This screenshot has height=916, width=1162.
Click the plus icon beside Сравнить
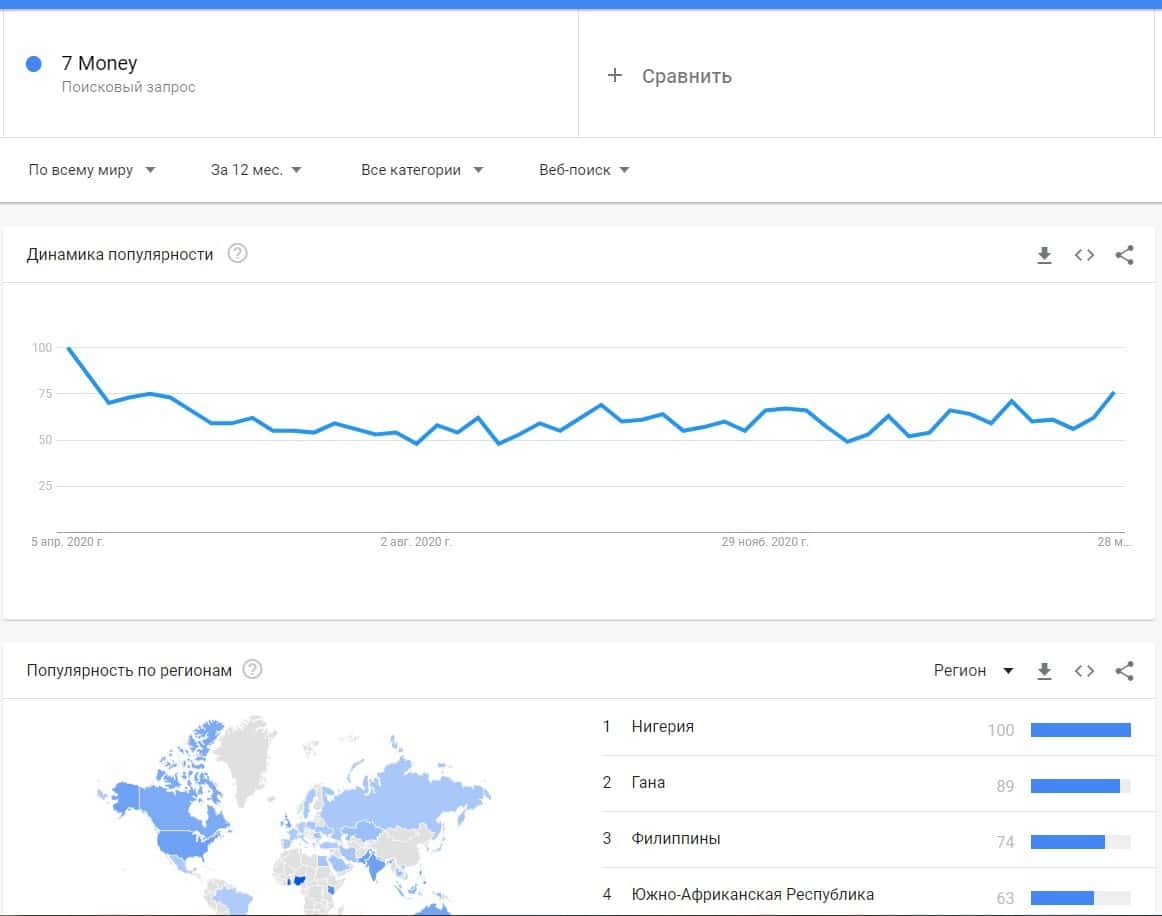click(615, 76)
